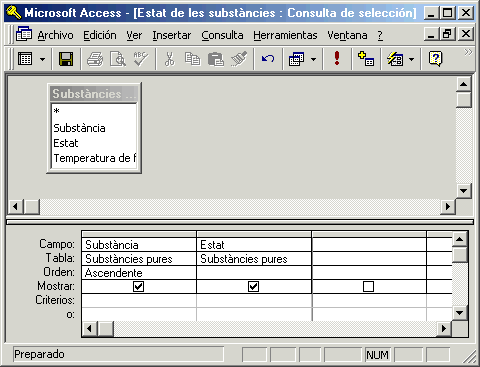Image resolution: width=480 pixels, height=367 pixels.
Task: Click the Campo cell containing Substància
Action: point(139,245)
